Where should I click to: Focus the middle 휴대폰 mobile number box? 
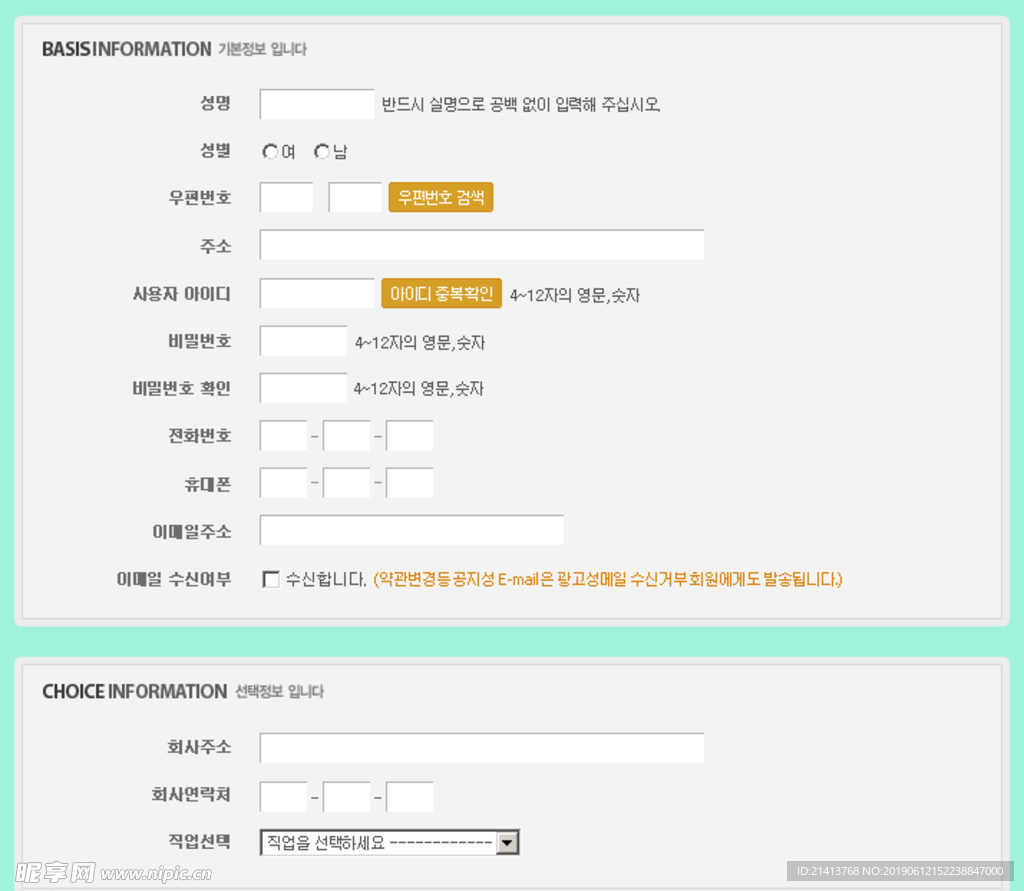[346, 483]
